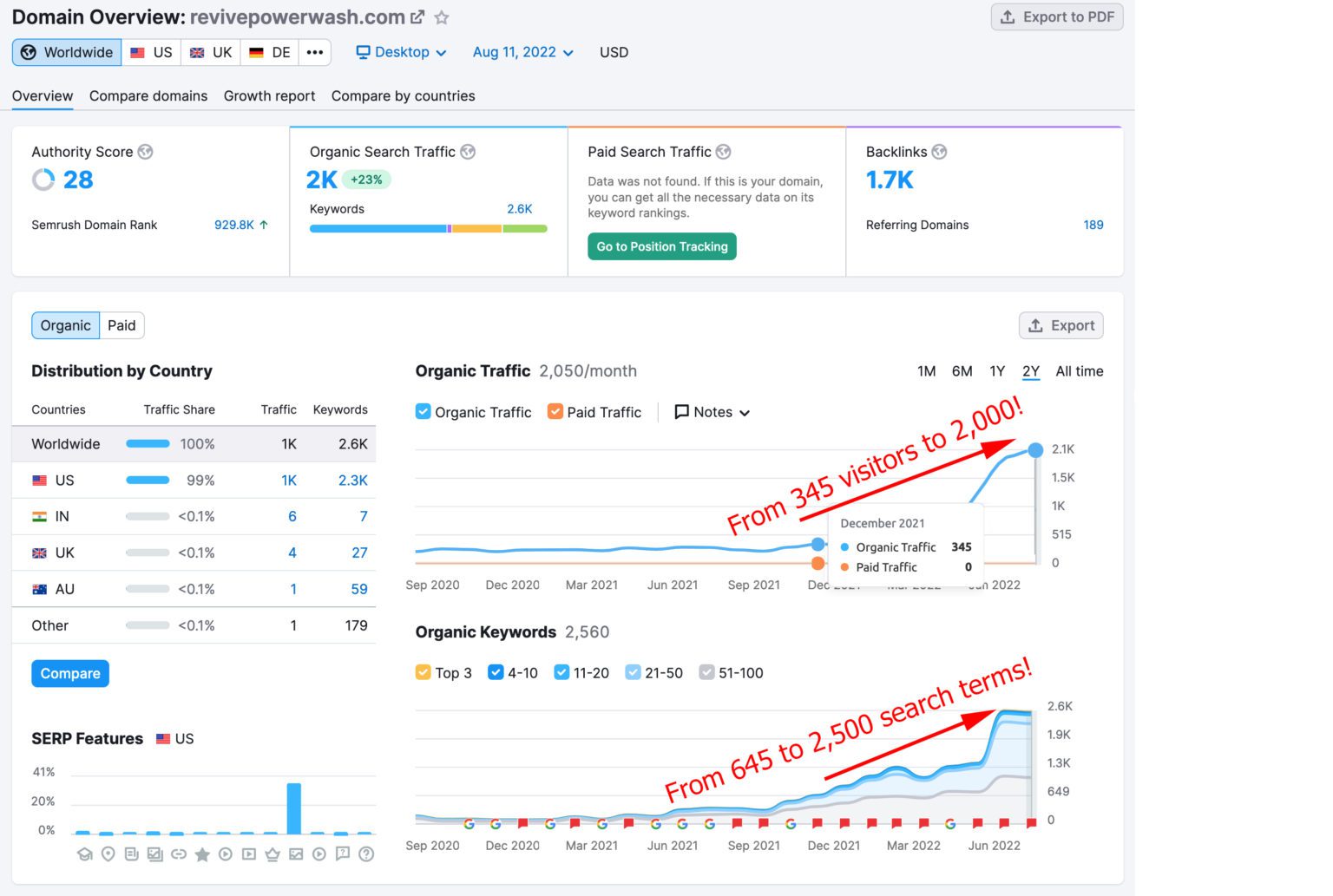Screen dimensions: 1333x896
Task: Click the circled question mark SERP icon
Action: [366, 854]
